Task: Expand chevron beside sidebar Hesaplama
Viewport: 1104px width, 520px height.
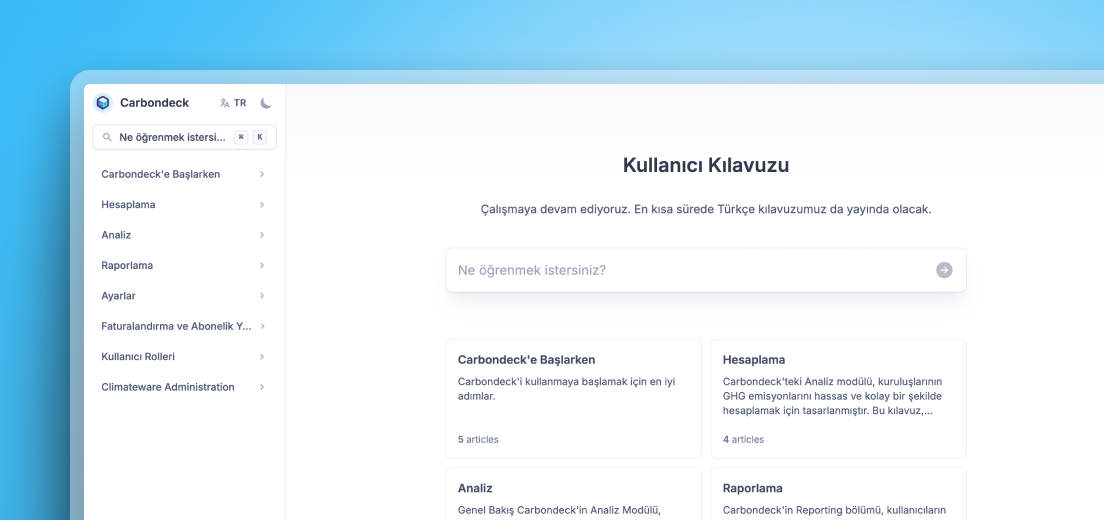Action: (x=262, y=204)
